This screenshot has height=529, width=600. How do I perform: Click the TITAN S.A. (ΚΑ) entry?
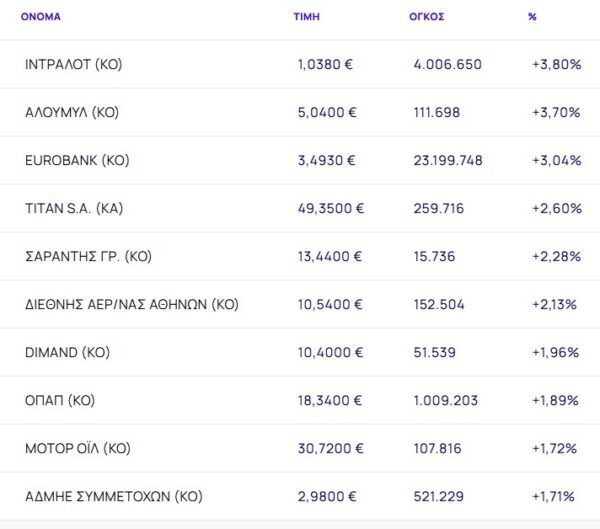pyautogui.click(x=74, y=209)
